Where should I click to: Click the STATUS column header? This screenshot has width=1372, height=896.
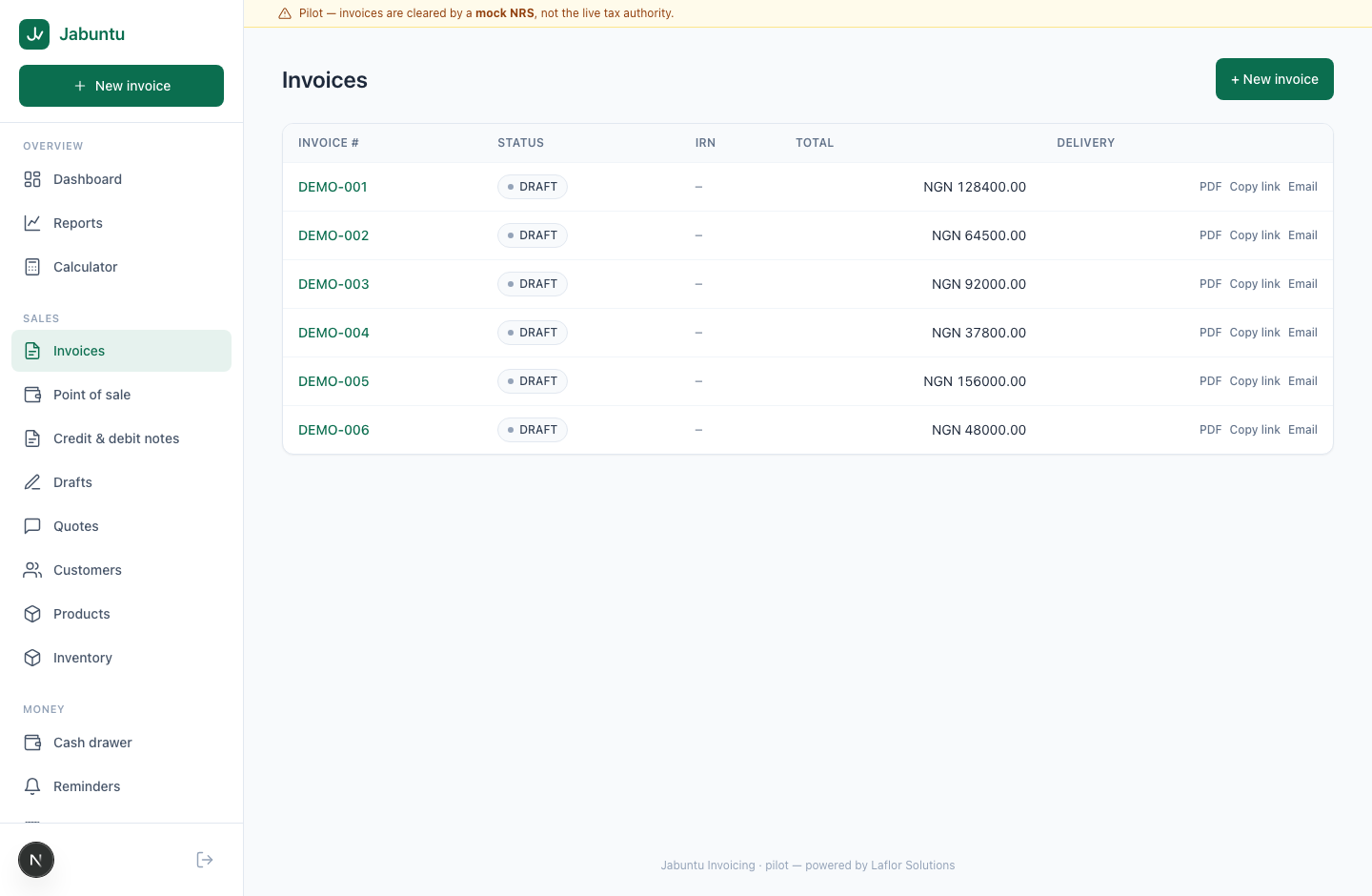tap(520, 143)
